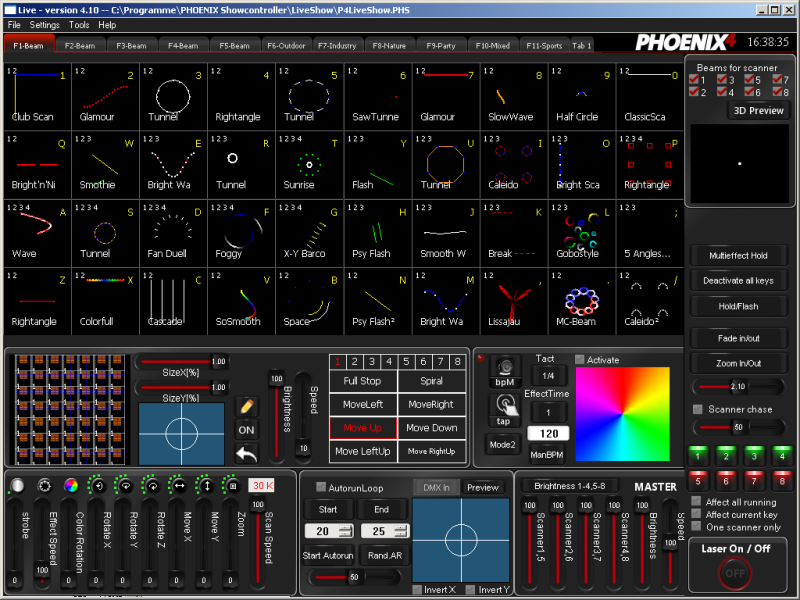Click the spinner arrows beside Start value 20
The image size is (800, 600).
345,531
